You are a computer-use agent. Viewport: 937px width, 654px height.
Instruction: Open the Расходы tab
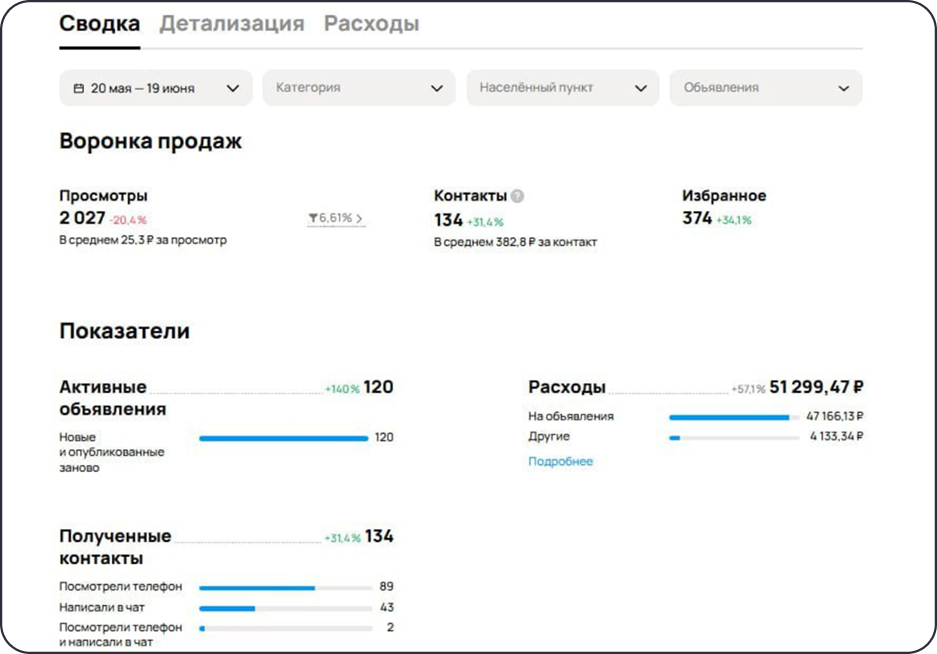click(370, 22)
